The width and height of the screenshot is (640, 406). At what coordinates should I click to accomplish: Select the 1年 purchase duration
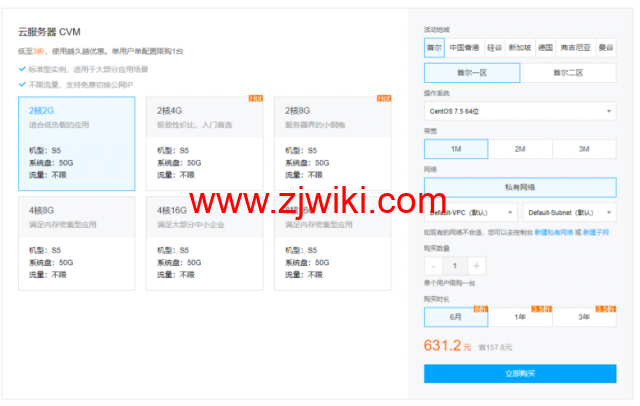520,316
